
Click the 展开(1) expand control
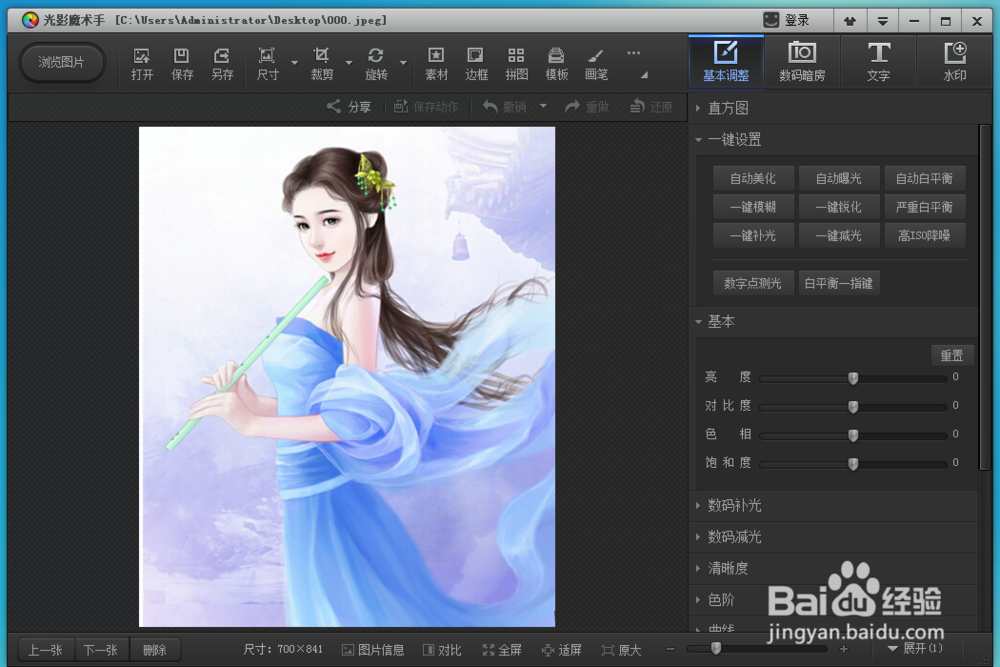pos(915,649)
